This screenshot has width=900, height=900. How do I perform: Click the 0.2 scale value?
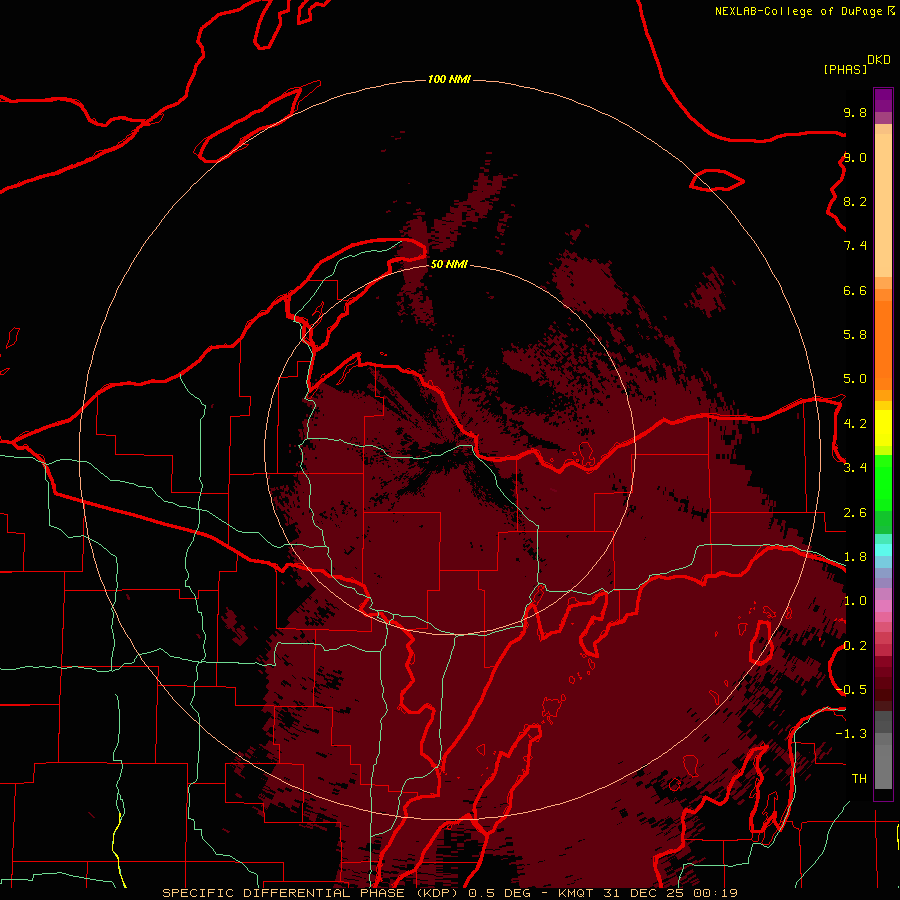pos(855,646)
